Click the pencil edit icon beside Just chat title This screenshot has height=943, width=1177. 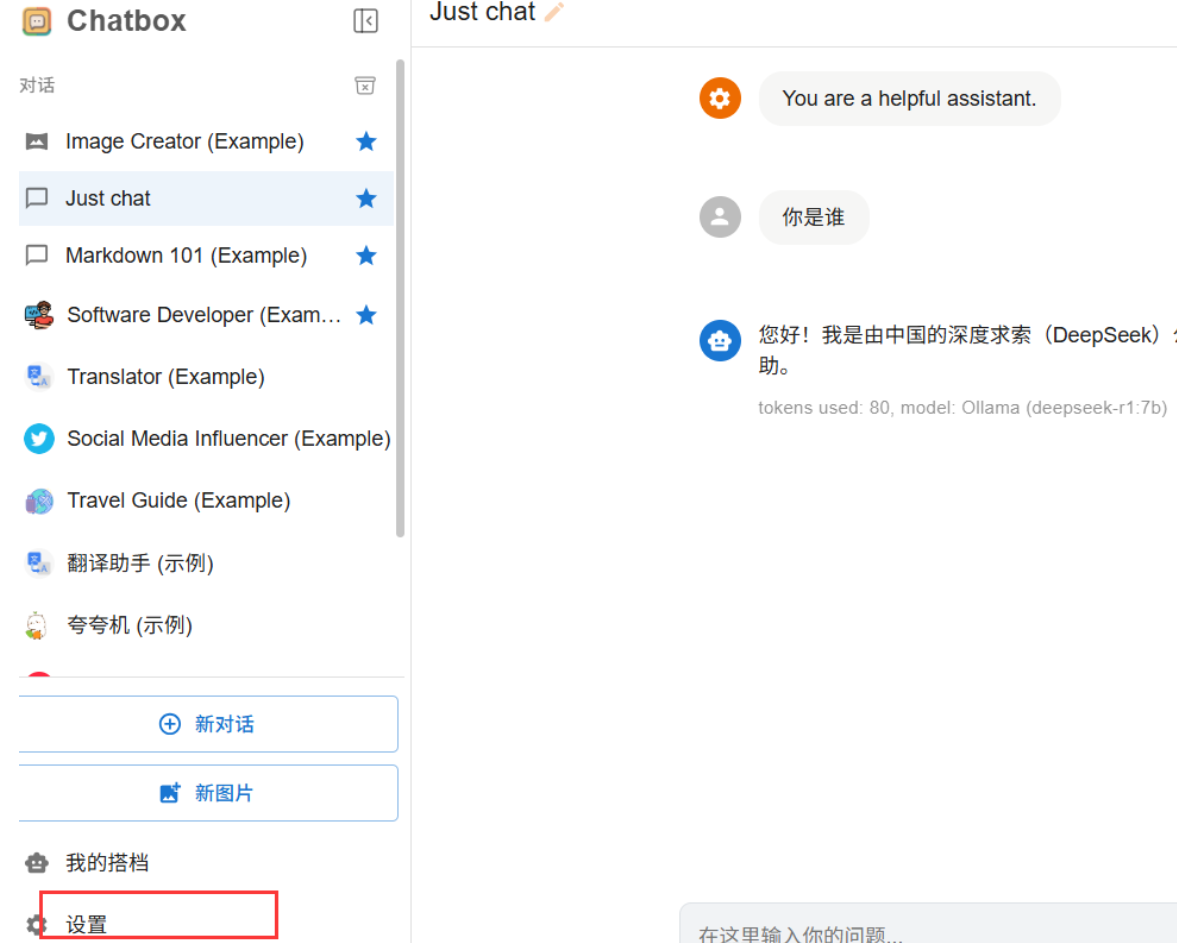tap(554, 12)
